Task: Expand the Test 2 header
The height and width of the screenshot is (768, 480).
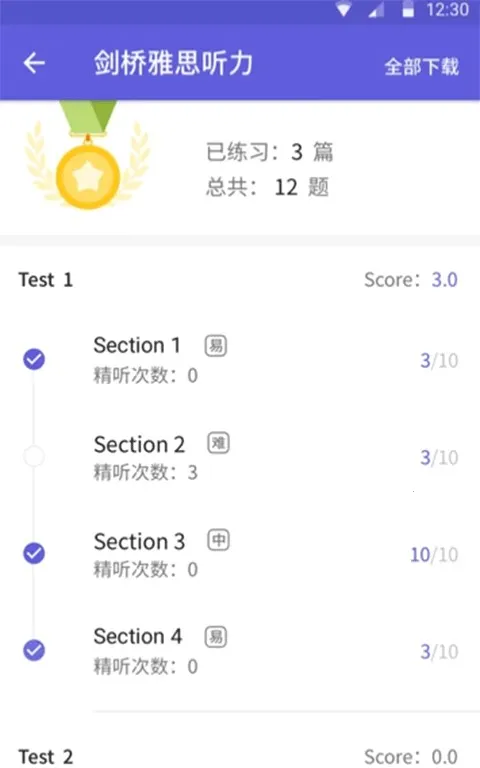Action: click(x=240, y=756)
